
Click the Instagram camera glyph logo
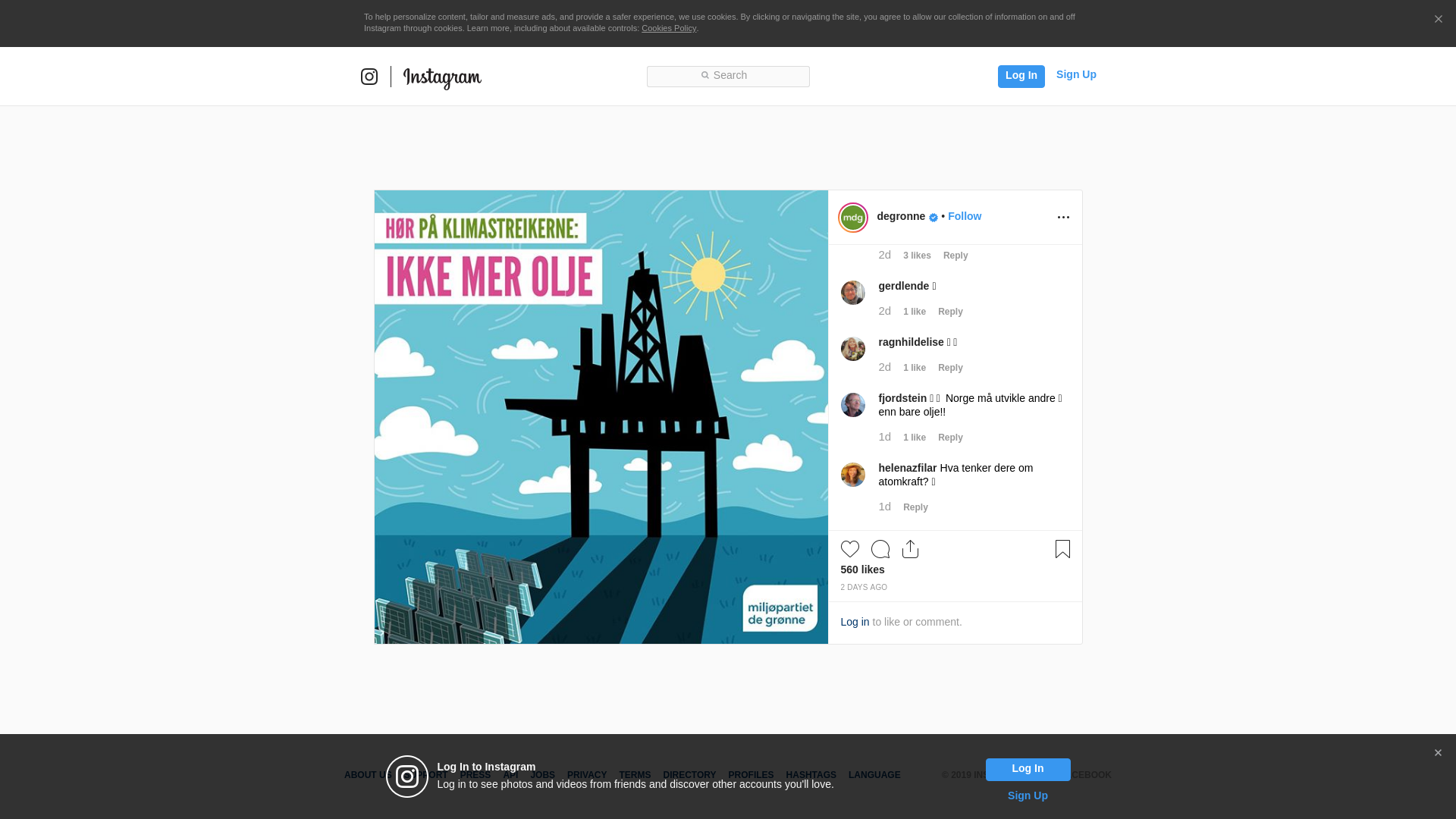pos(369,77)
